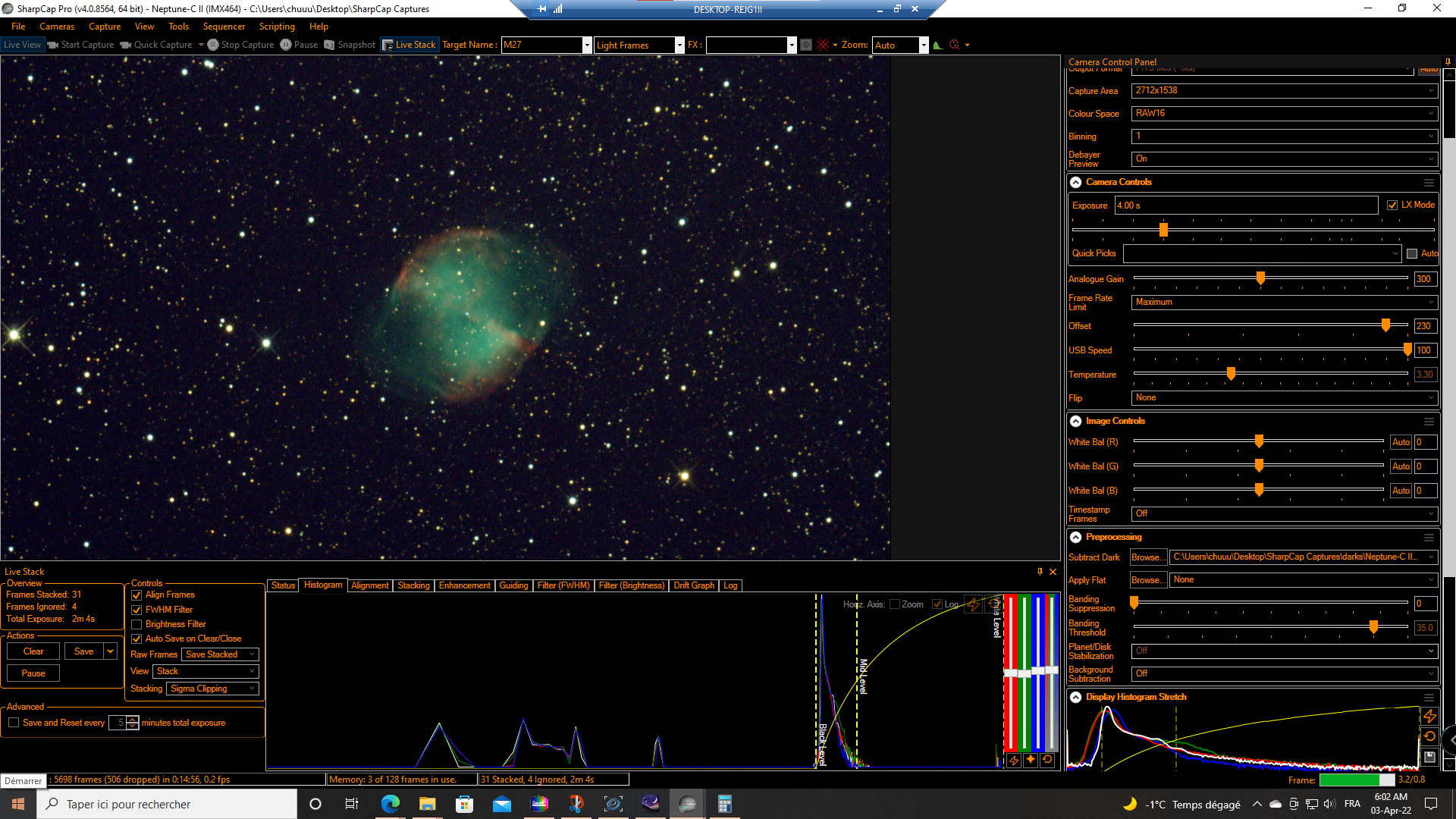Open the Frame Rate Limit dropdown
The width and height of the screenshot is (1456, 819).
(x=1284, y=302)
